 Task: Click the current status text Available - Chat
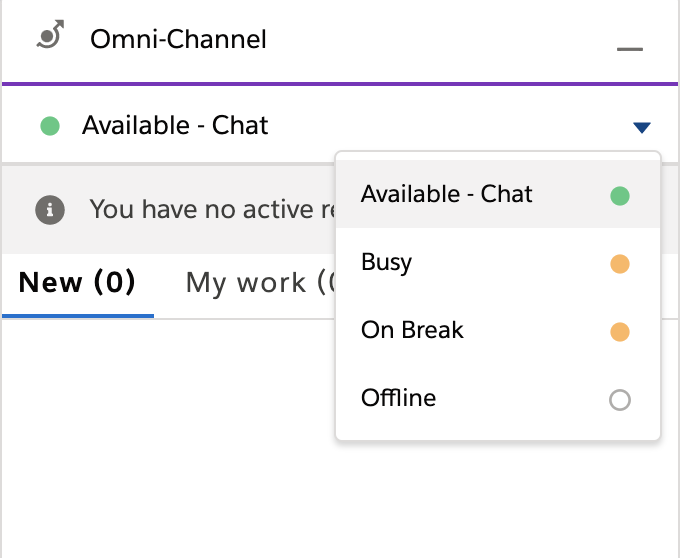point(175,126)
